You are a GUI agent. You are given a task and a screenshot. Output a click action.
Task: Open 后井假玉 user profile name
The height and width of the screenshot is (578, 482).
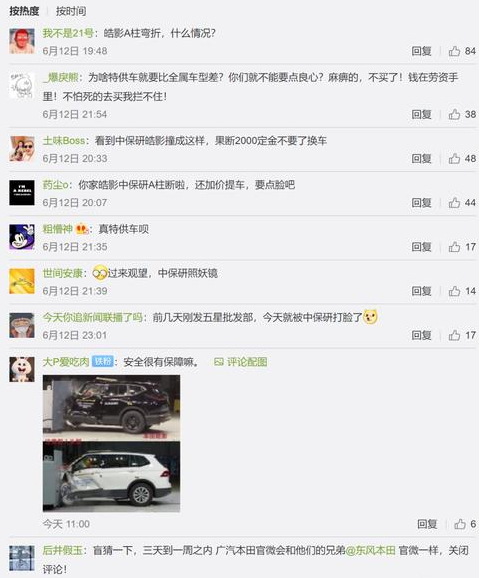click(63, 550)
